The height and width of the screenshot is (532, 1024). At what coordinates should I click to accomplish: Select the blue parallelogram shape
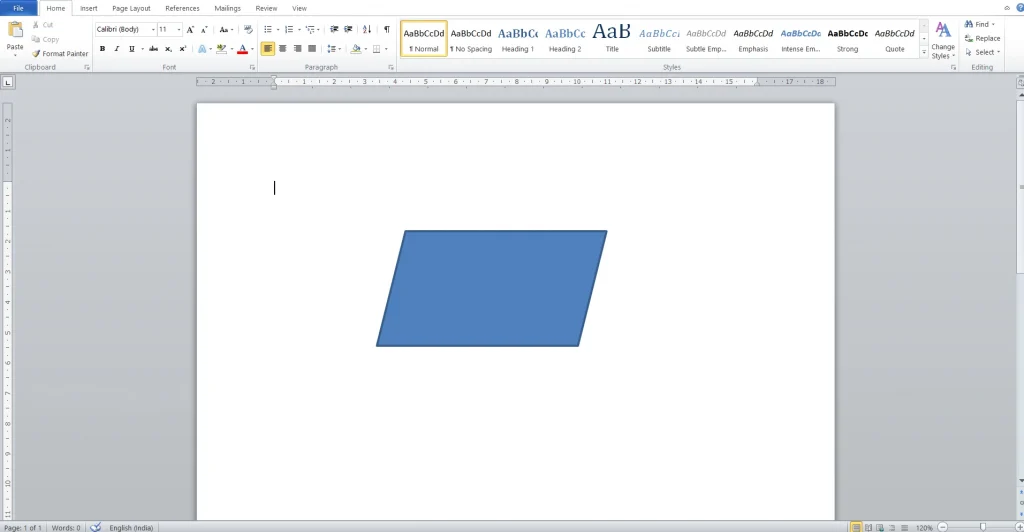point(491,289)
